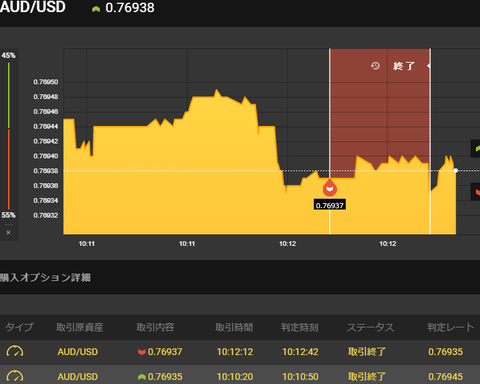
Task: Click the red portion of the sentiment bar
Action: [9, 169]
